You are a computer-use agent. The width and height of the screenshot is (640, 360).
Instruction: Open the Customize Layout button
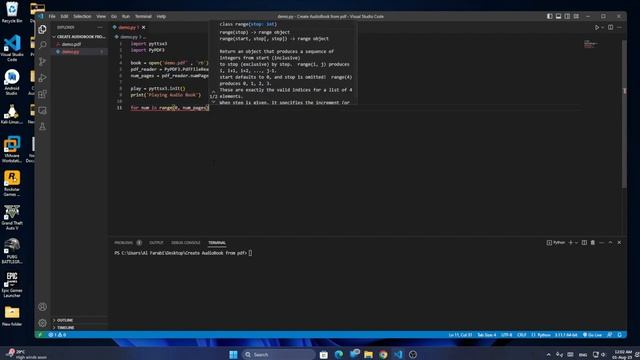[x=576, y=16]
